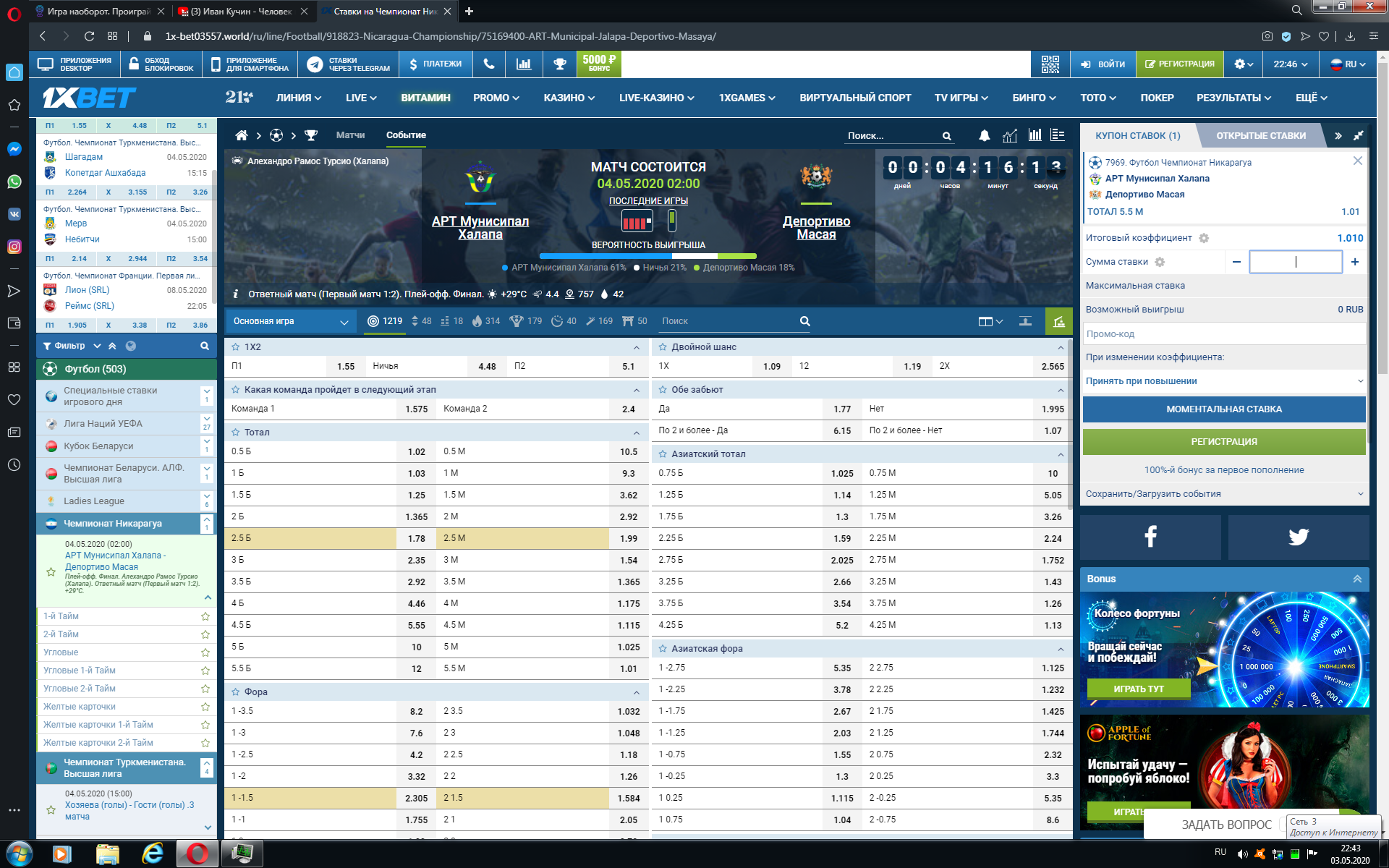The image size is (1389, 868).
Task: Reload the page with the browser refresh icon
Action: [89, 36]
